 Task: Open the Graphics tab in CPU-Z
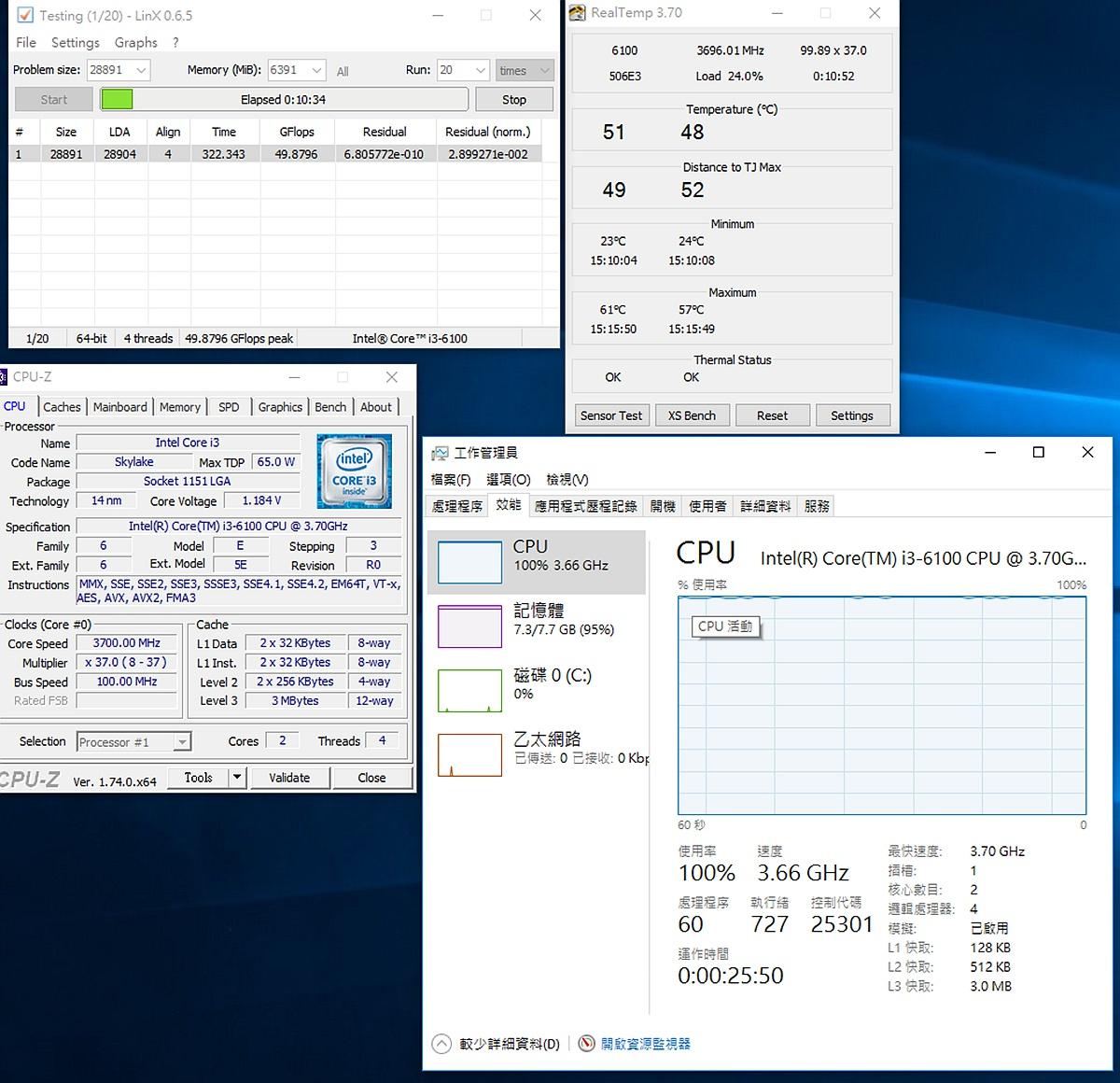coord(280,407)
